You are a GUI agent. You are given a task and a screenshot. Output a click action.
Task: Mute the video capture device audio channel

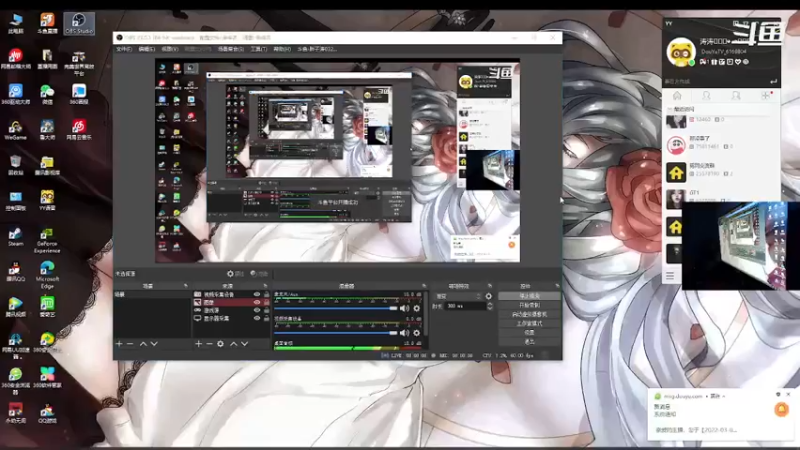(405, 333)
